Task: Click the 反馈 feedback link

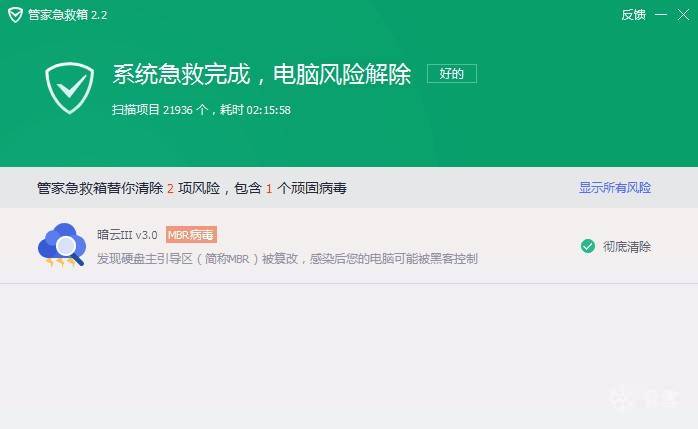Action: click(x=633, y=15)
